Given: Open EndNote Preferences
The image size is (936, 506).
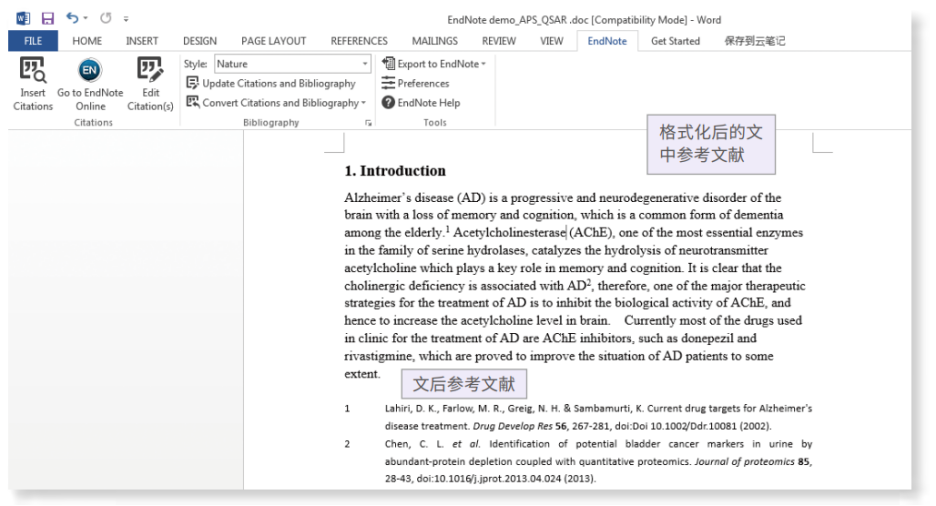Looking at the screenshot, I should coord(415,83).
